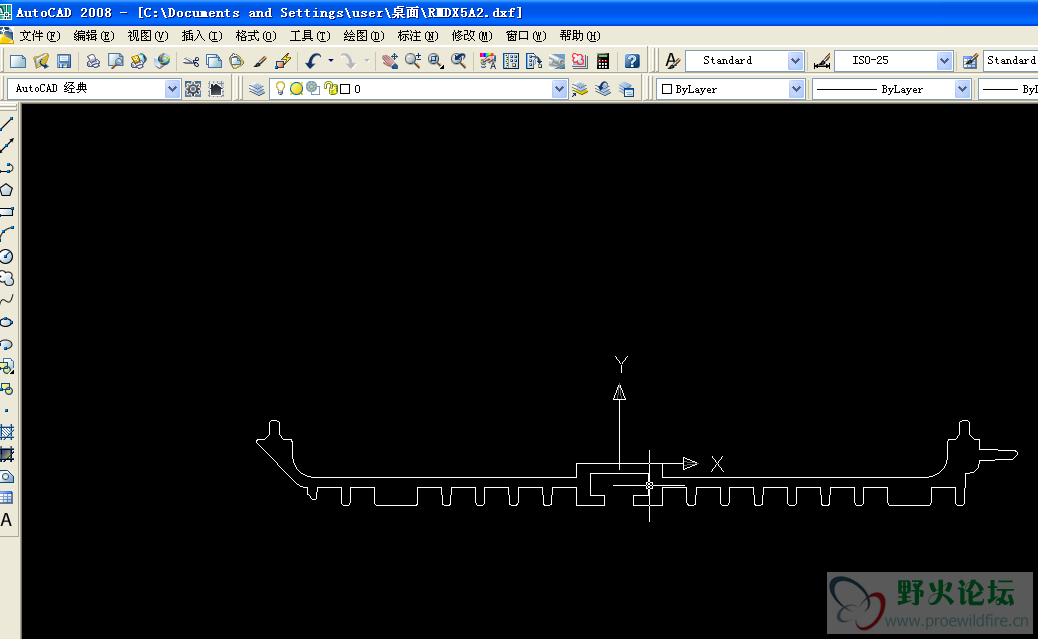
Task: Click the My Workspace icon
Action: (x=216, y=89)
